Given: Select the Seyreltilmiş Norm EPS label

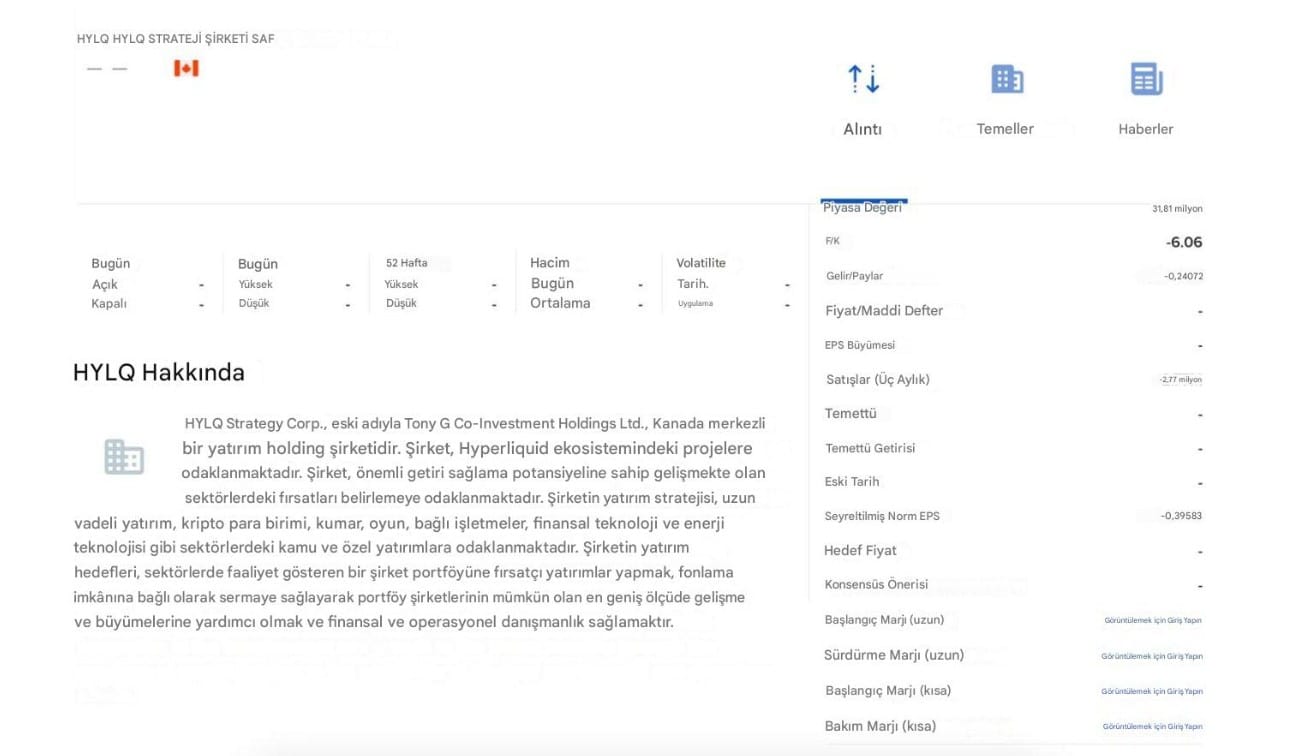Looking at the screenshot, I should 882,516.
